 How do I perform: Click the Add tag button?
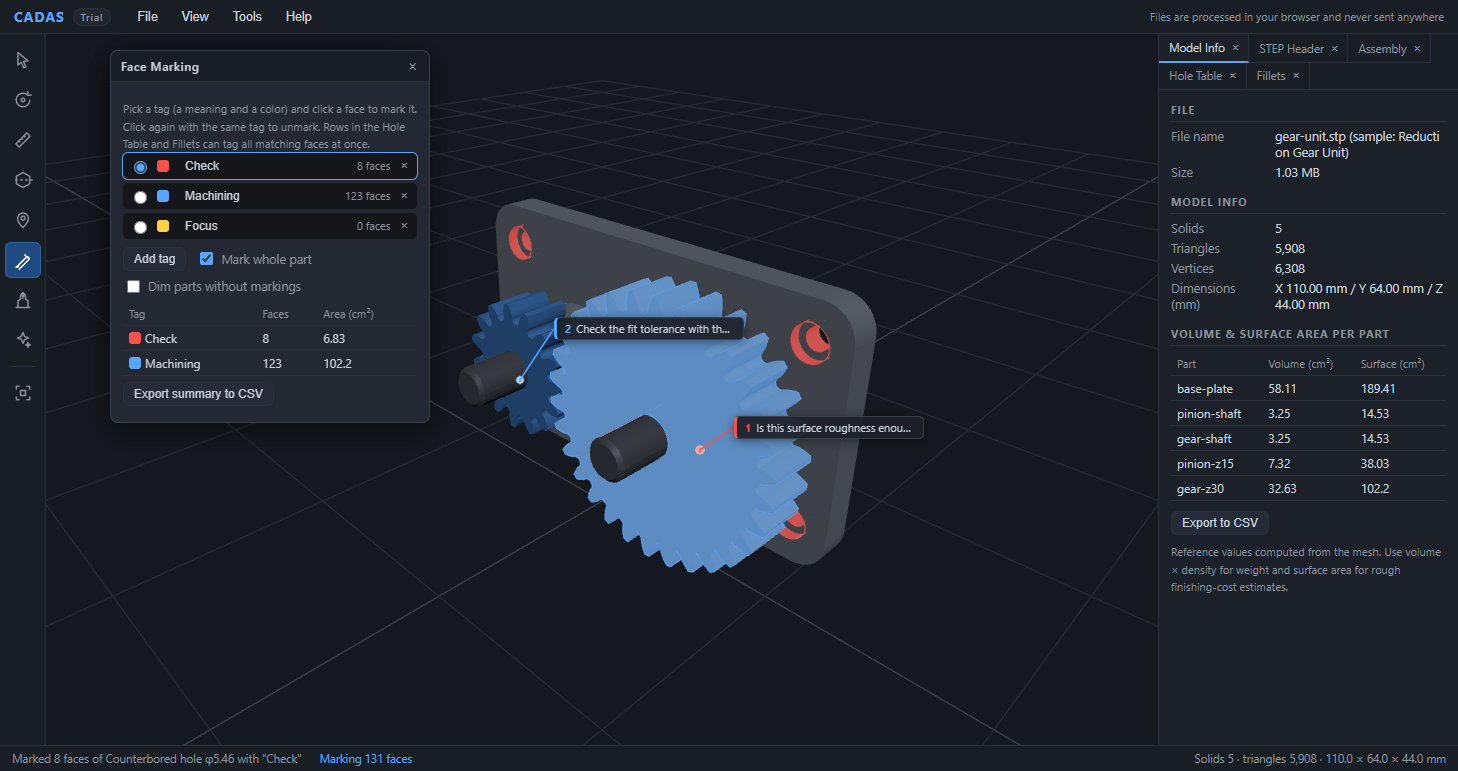155,259
